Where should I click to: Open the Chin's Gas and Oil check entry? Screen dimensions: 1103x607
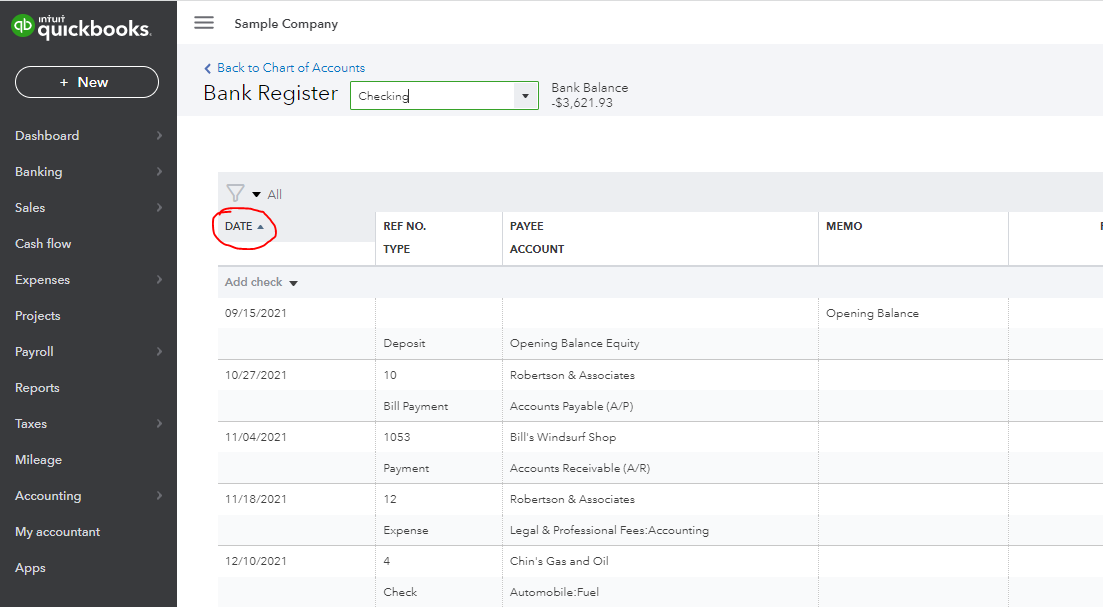click(558, 561)
